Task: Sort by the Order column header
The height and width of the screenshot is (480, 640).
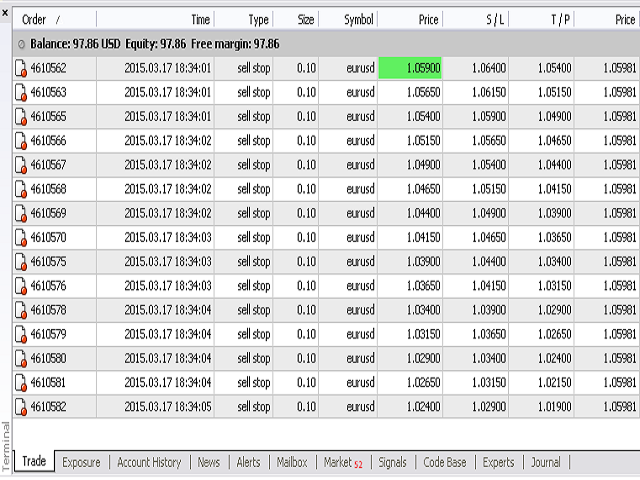Action: pos(40,19)
